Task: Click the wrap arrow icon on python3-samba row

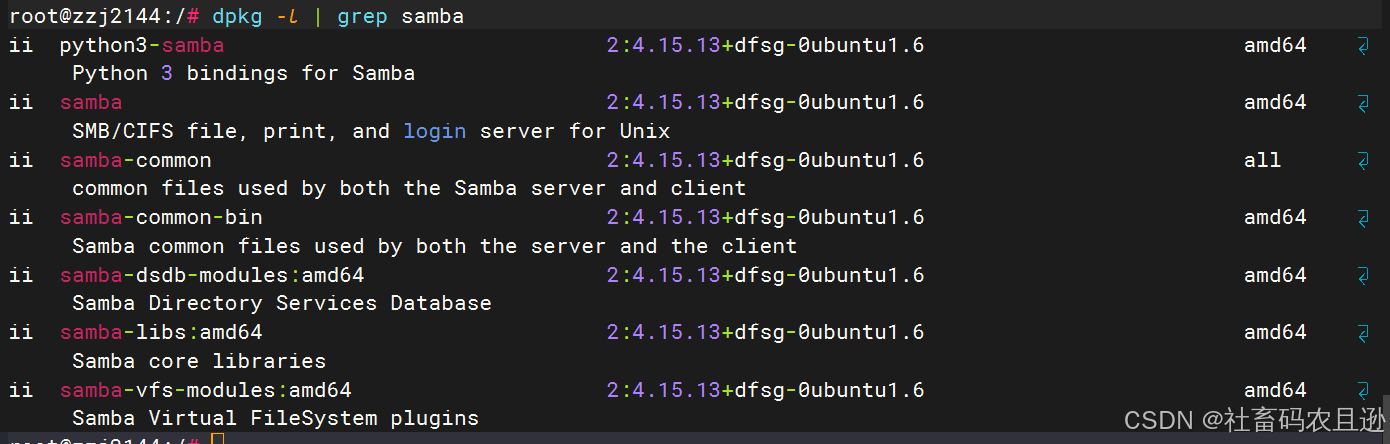Action: (1363, 46)
